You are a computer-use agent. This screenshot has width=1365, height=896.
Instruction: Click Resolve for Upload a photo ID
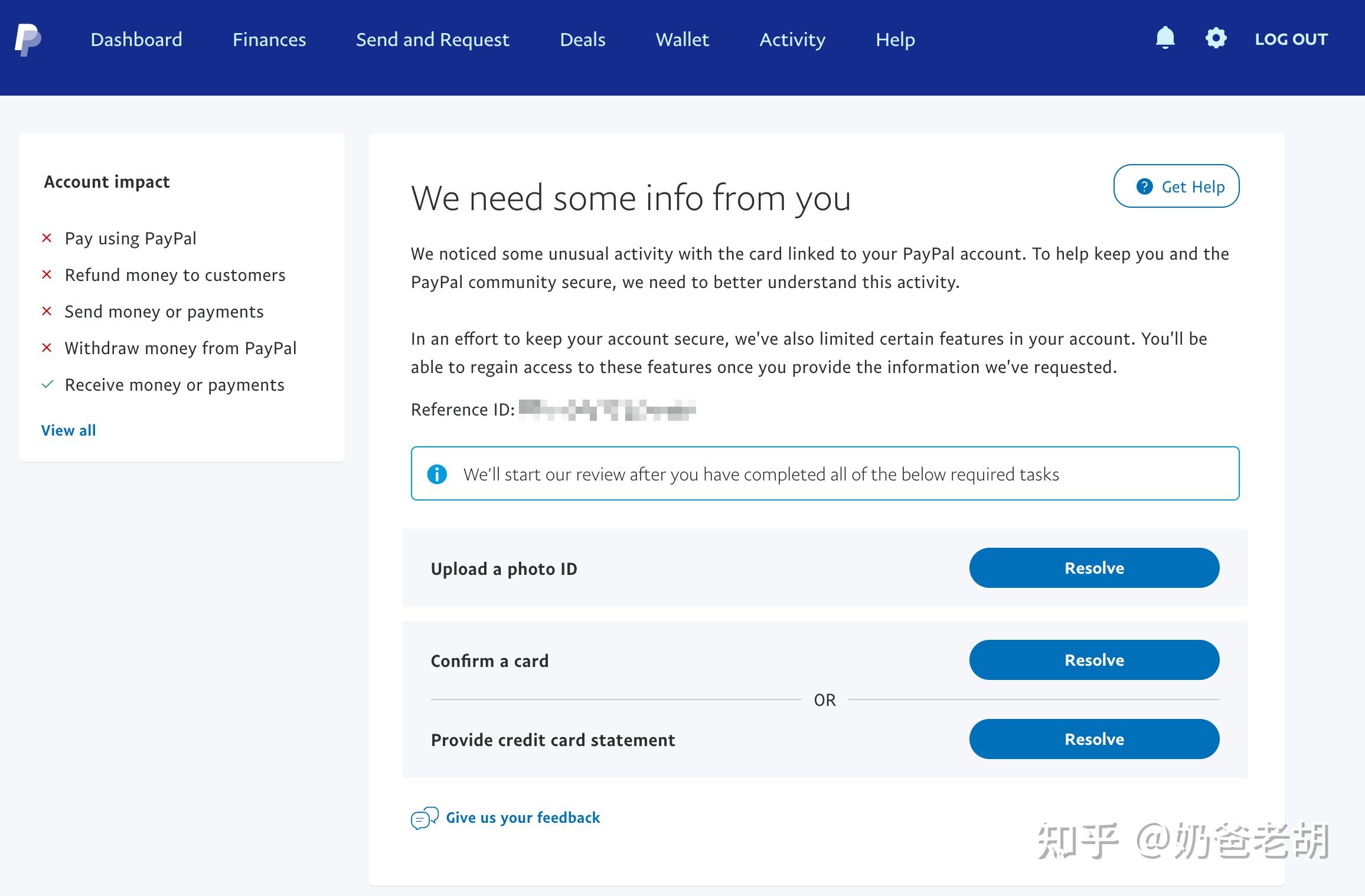point(1093,568)
